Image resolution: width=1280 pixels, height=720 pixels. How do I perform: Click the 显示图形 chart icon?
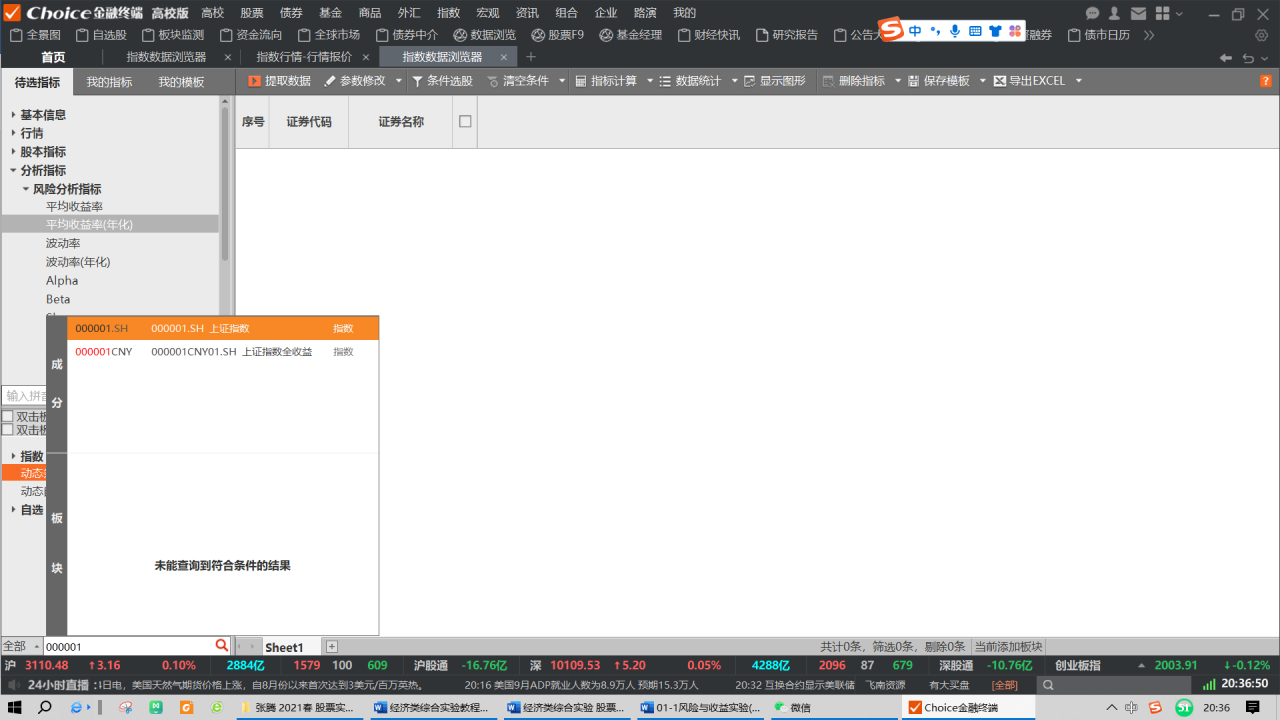pyautogui.click(x=750, y=81)
